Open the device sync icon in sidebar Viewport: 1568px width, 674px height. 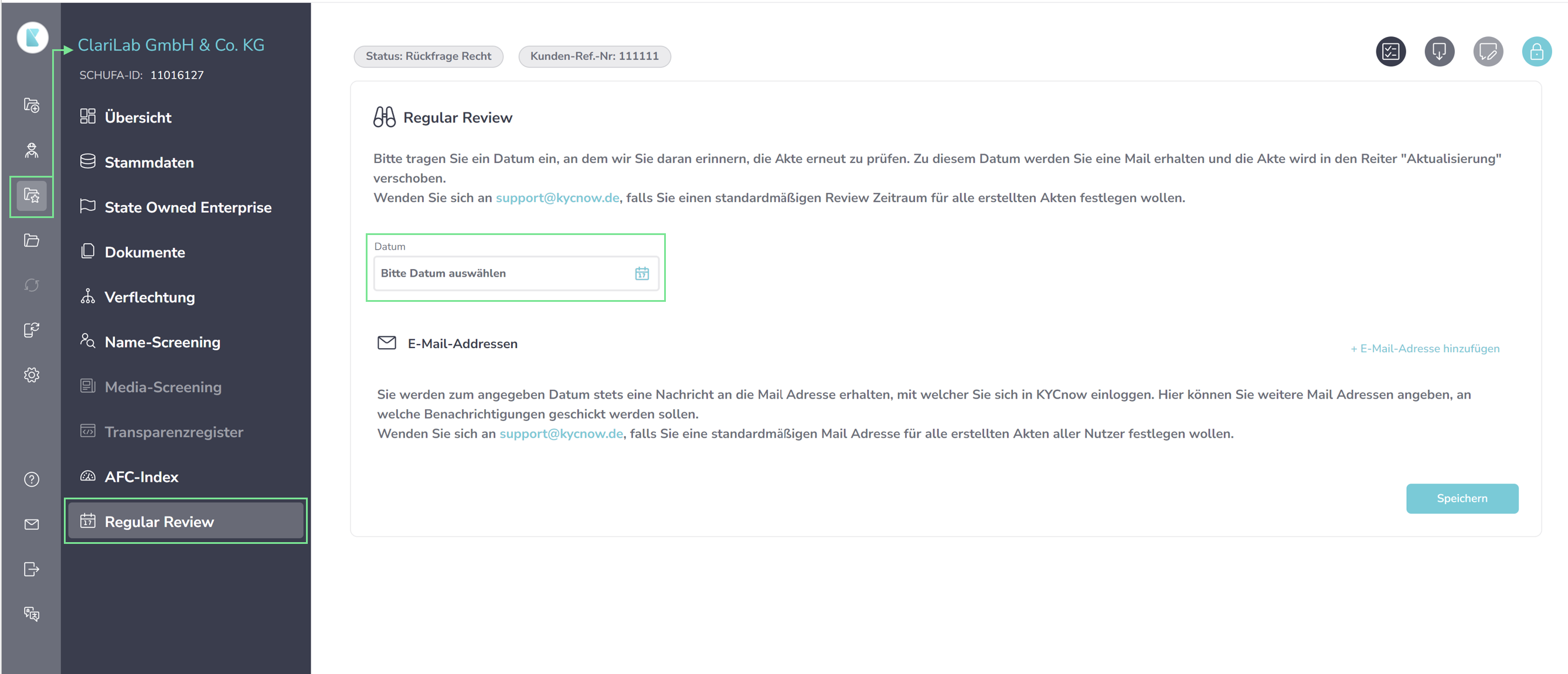click(32, 330)
